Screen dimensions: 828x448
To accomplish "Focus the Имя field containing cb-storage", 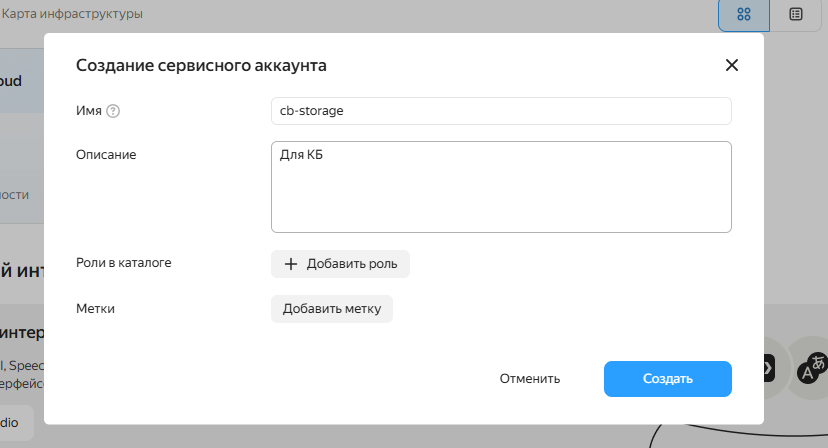I will pos(501,111).
